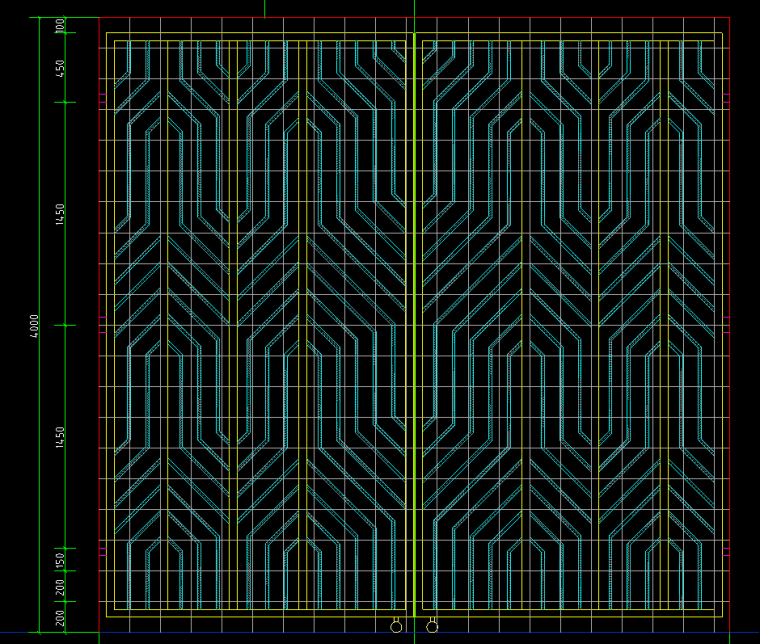Click the 150 dimension label
The width and height of the screenshot is (760, 644).
point(61,559)
